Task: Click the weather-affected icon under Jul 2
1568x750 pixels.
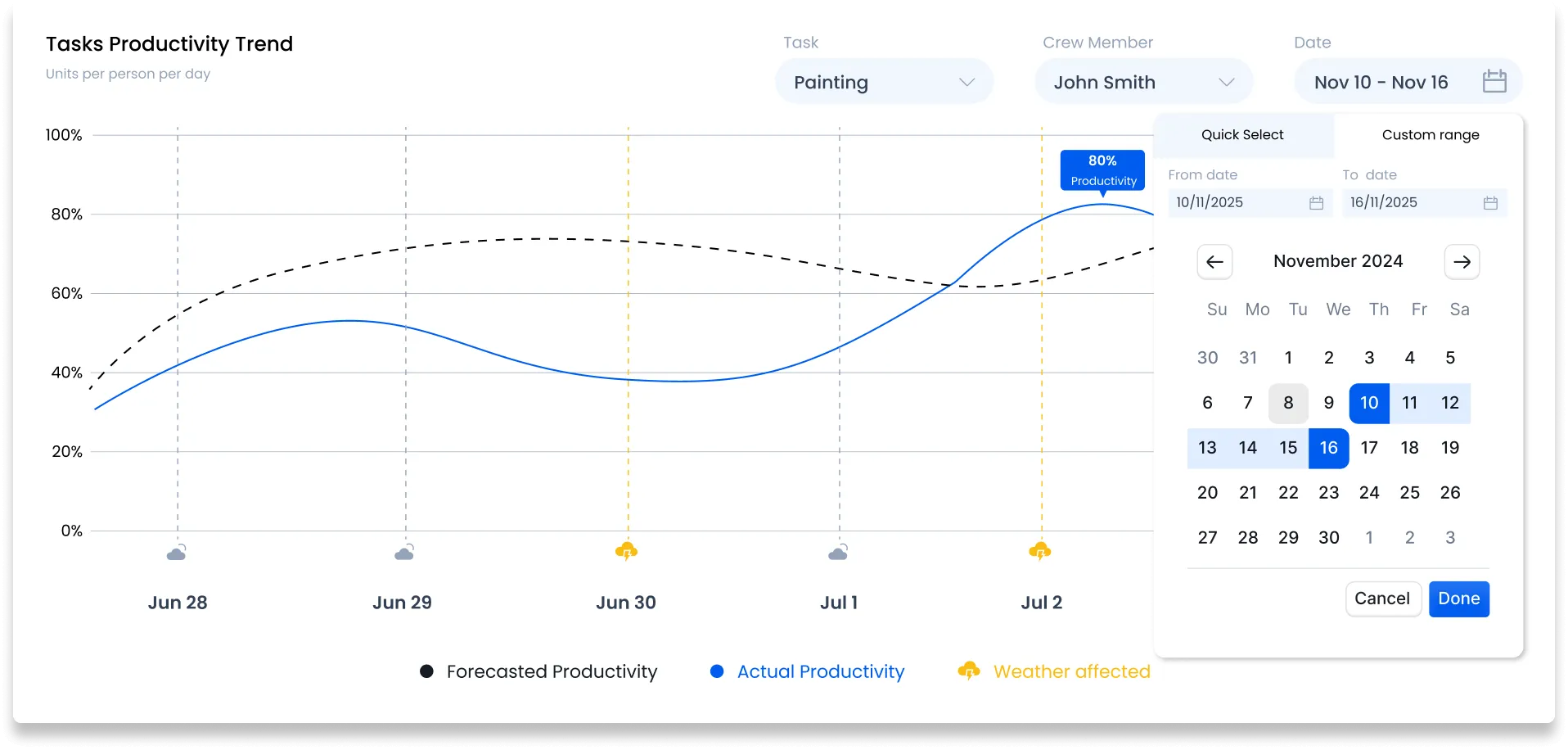Action: click(x=1040, y=552)
